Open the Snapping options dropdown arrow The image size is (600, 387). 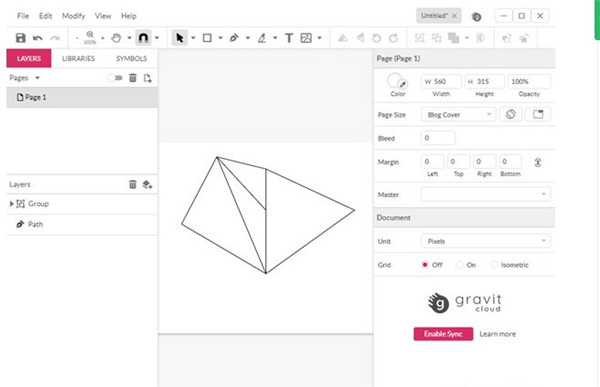click(157, 38)
